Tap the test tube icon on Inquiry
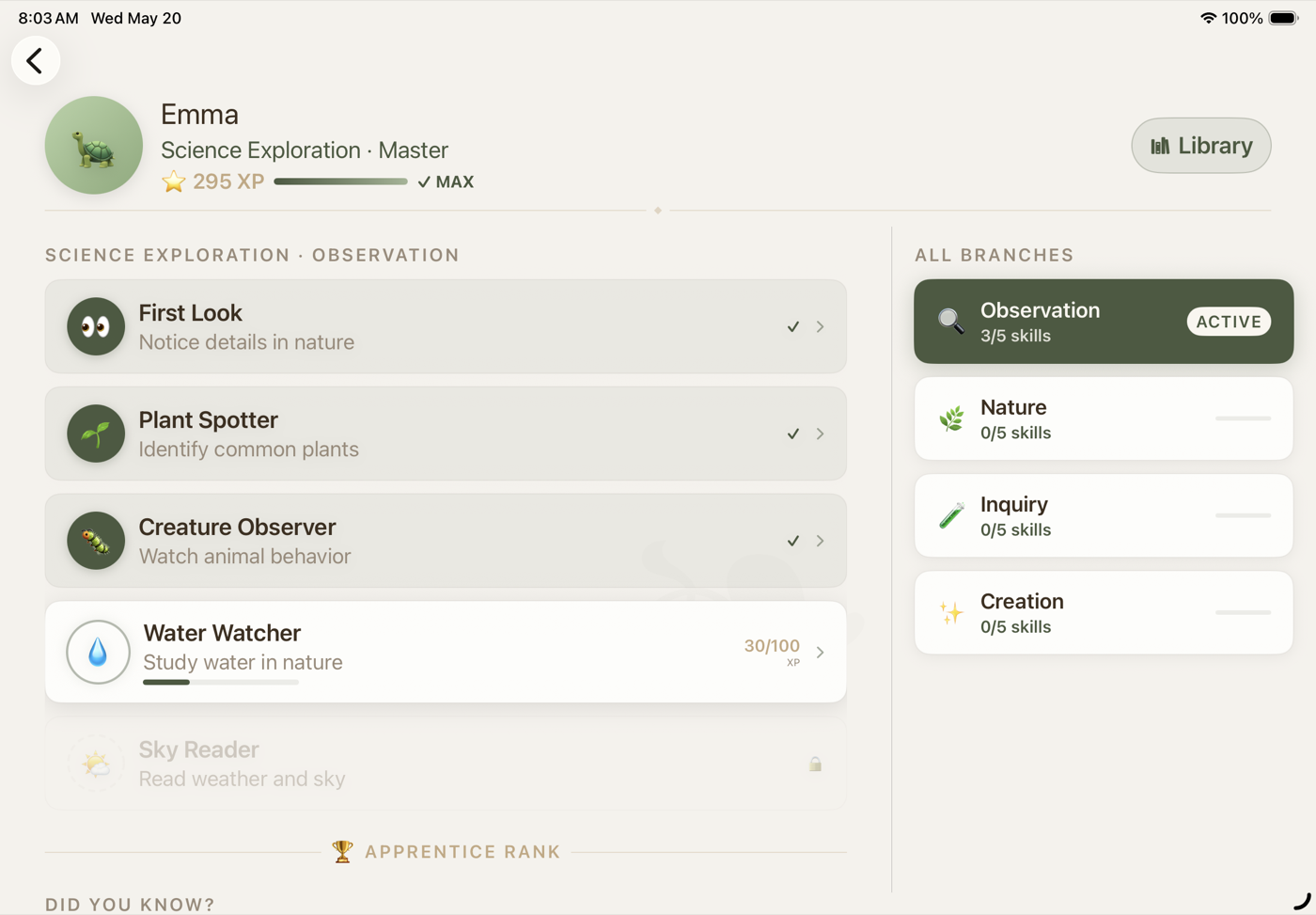Screen dimensions: 1316x915 [x=951, y=515]
